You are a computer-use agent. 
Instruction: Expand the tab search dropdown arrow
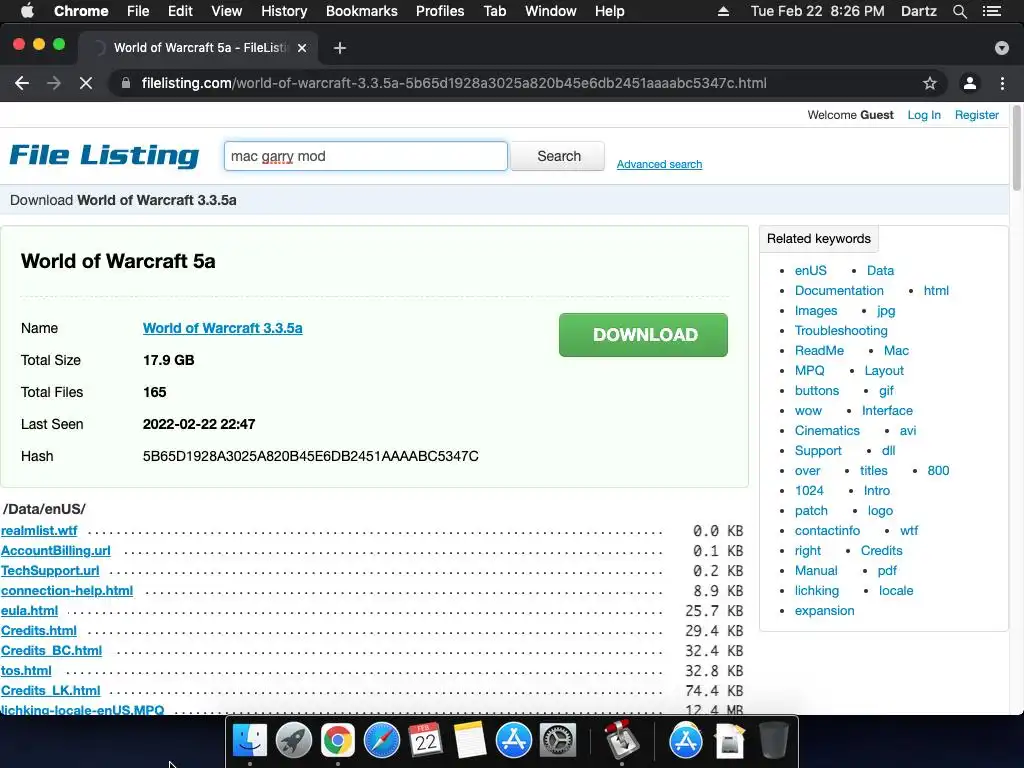pyautogui.click(x=1001, y=48)
